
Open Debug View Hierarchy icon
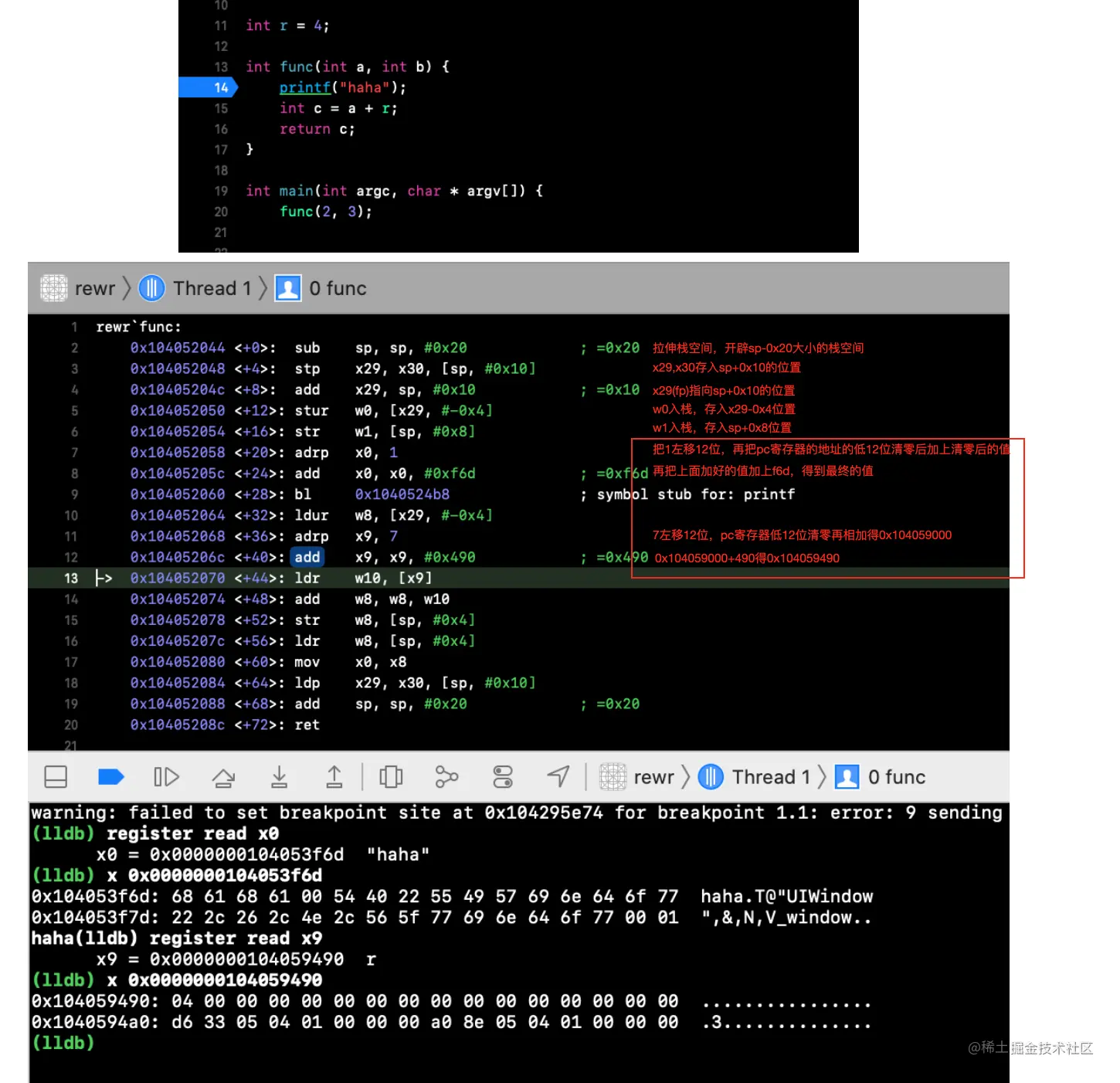coord(391,777)
